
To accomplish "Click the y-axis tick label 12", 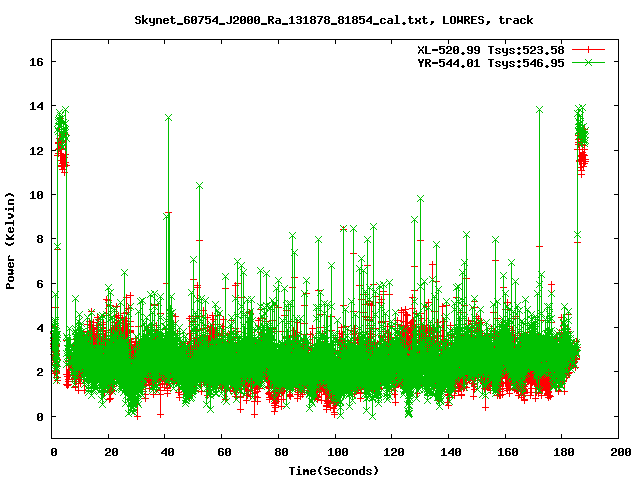I will click(x=36, y=151).
